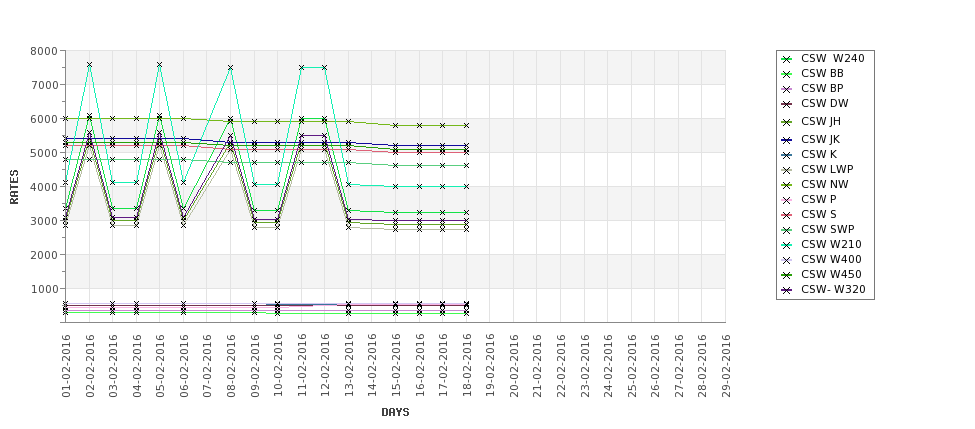Click the CSW BB legend label

(x=822, y=73)
